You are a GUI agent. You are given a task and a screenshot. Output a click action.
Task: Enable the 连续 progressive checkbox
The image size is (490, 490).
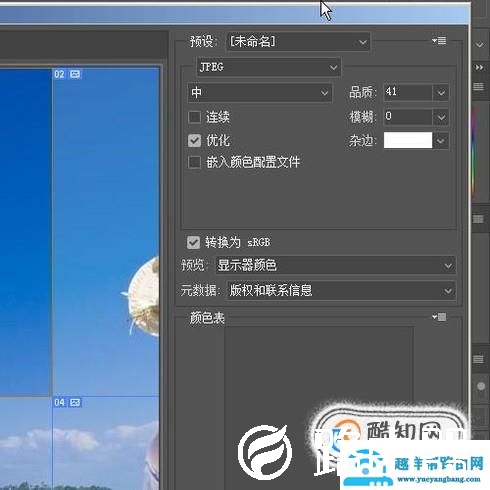194,117
